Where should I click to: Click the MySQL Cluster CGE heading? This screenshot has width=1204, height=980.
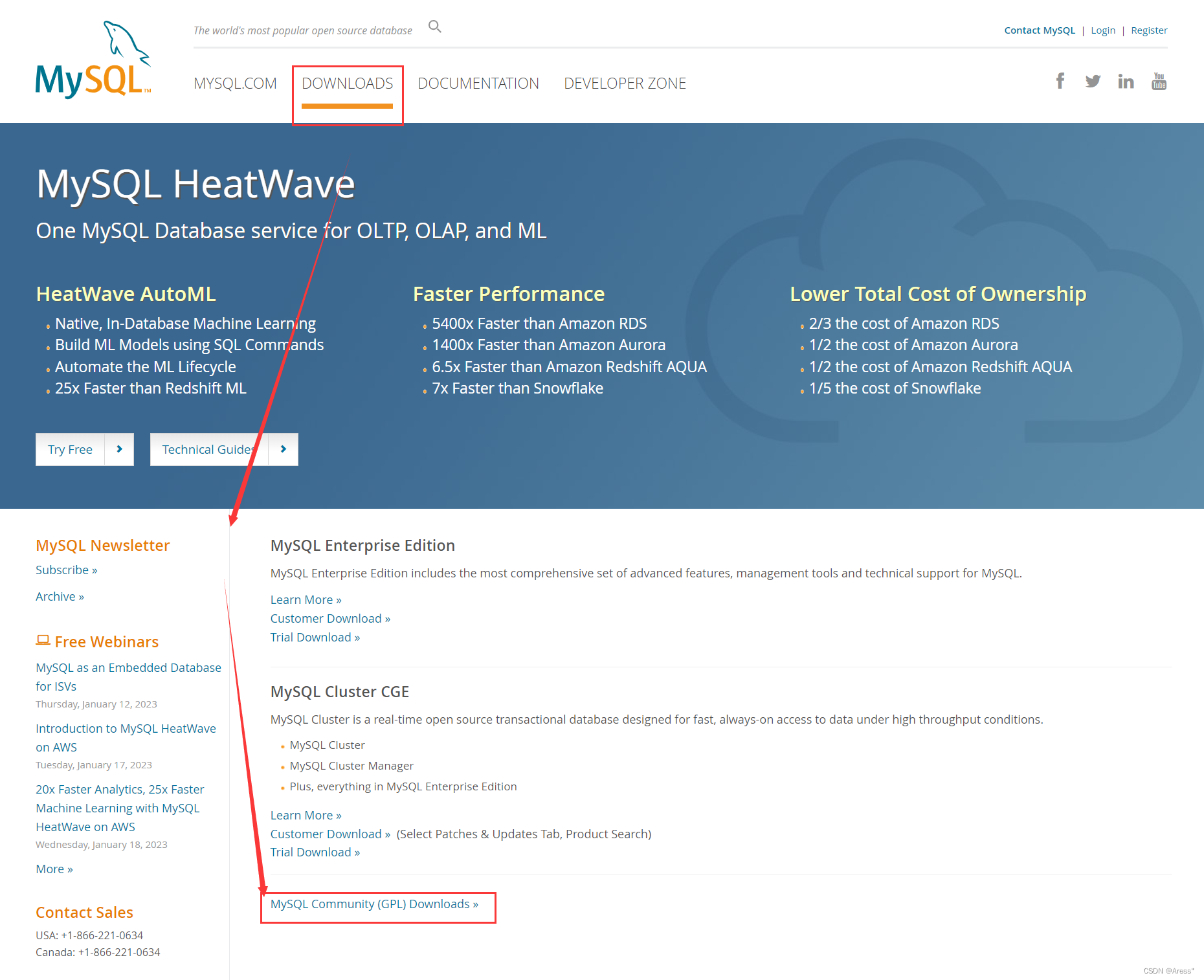tap(340, 691)
